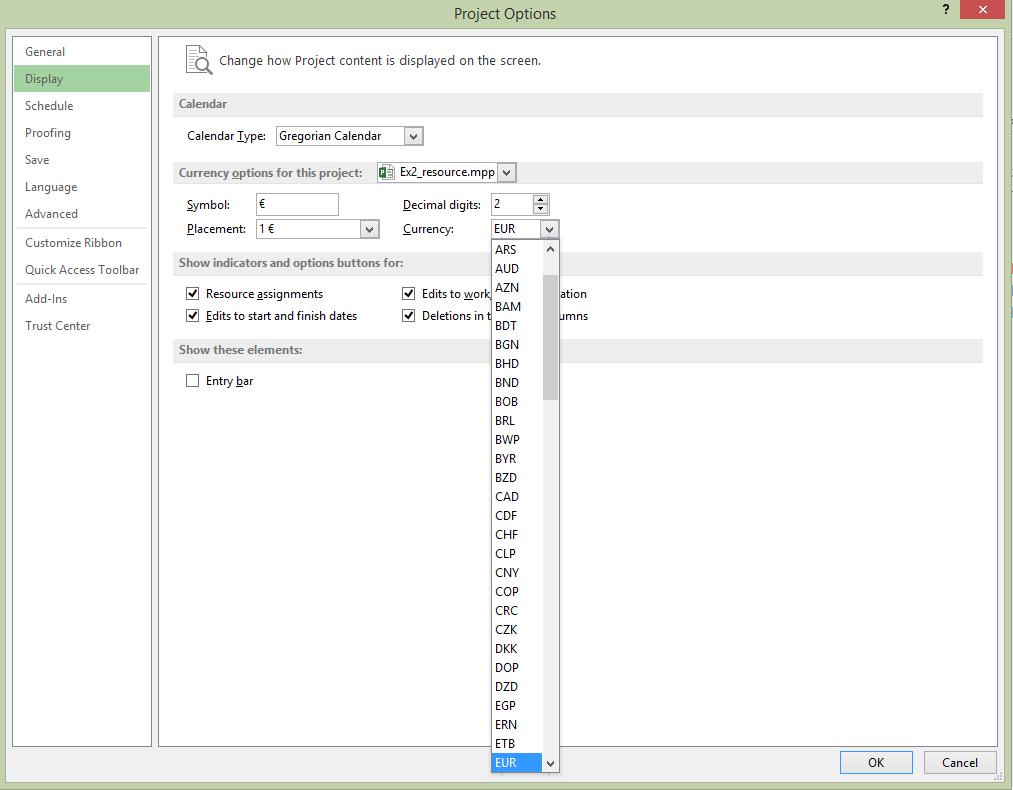The height and width of the screenshot is (790, 1013).
Task: Confirm with the OK button
Action: 876,763
